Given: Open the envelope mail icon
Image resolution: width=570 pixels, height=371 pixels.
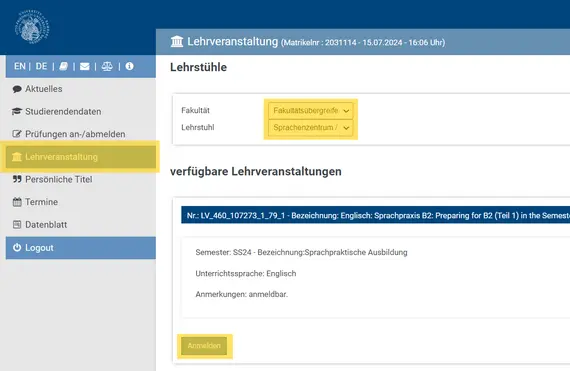Looking at the screenshot, I should pyautogui.click(x=85, y=66).
